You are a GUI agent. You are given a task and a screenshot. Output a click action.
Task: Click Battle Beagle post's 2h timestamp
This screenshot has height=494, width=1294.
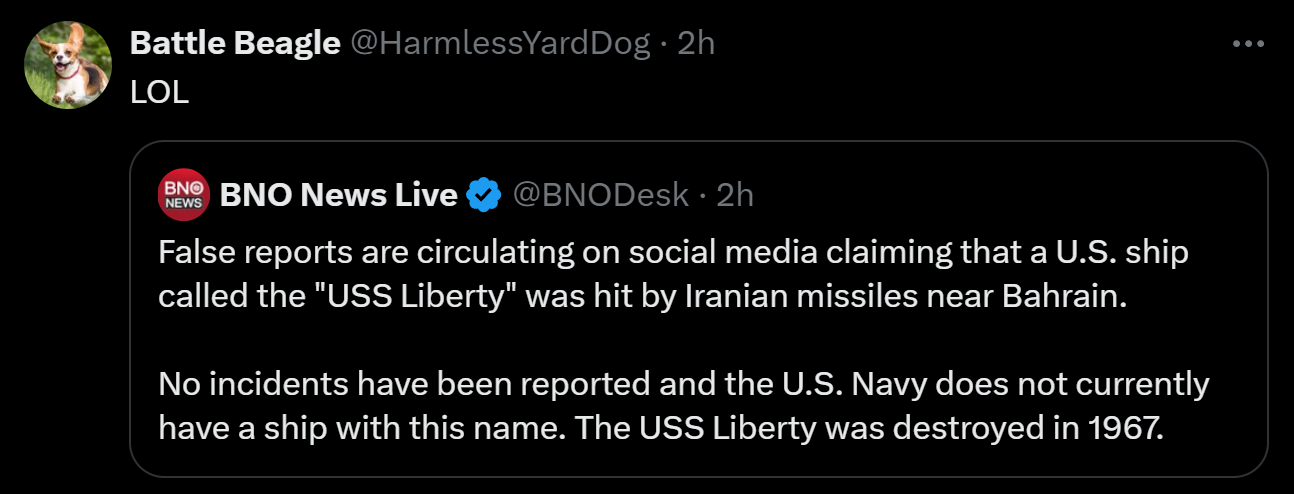coord(696,43)
